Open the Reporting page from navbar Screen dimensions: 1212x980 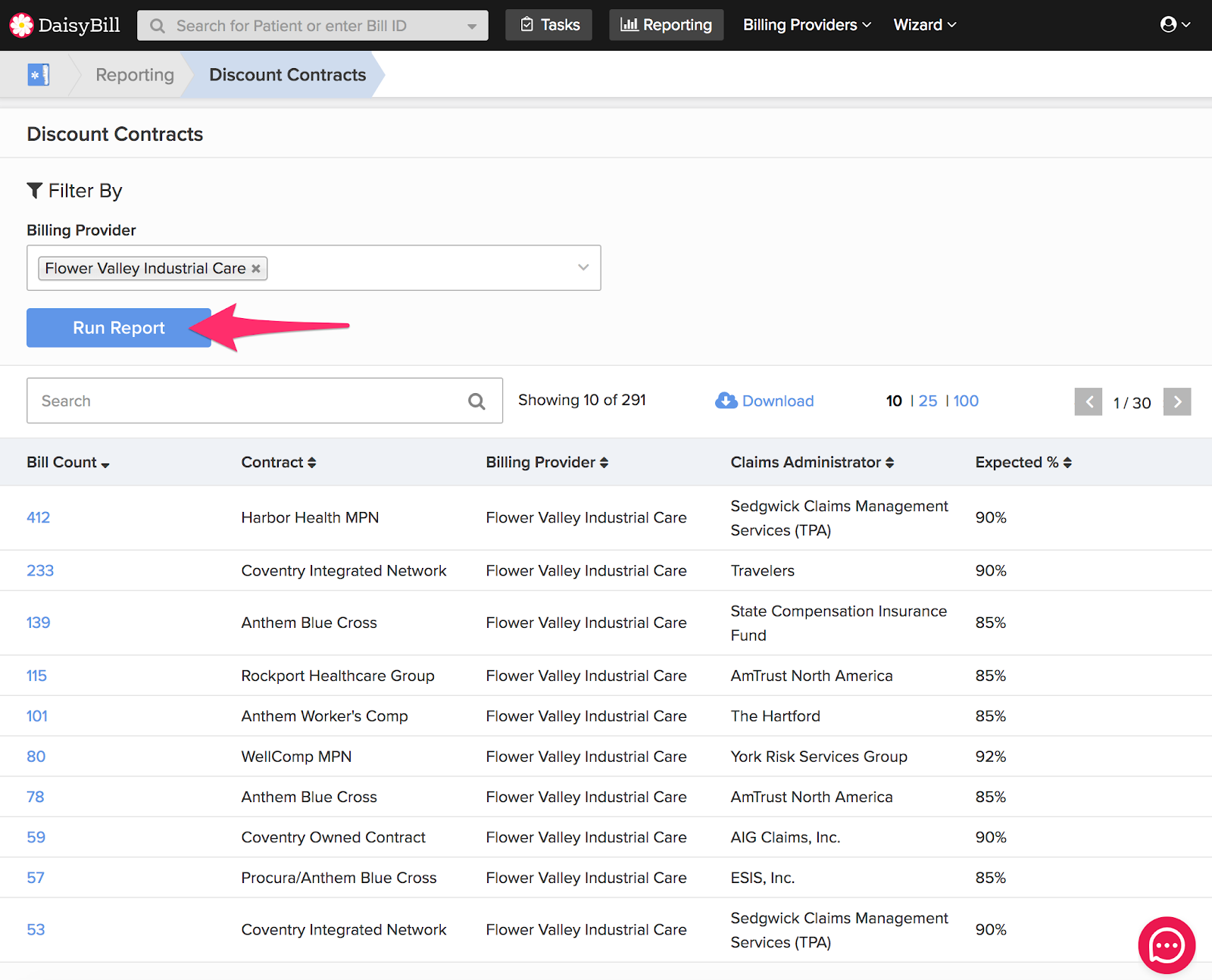pos(666,25)
